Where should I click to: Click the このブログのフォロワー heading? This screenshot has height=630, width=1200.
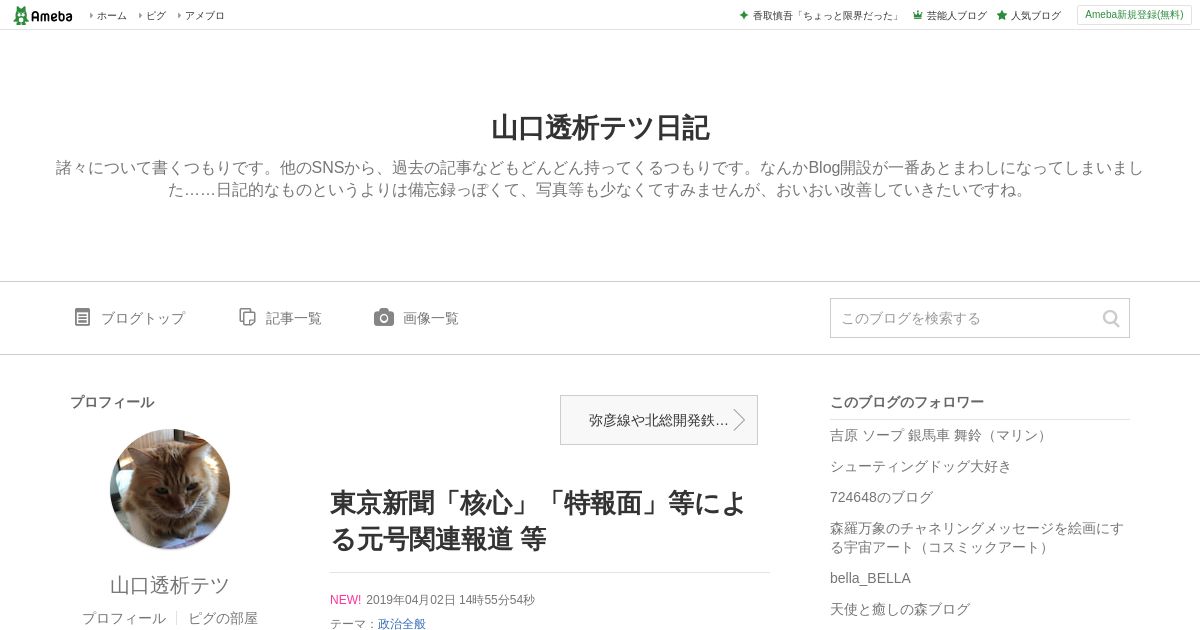pos(907,402)
